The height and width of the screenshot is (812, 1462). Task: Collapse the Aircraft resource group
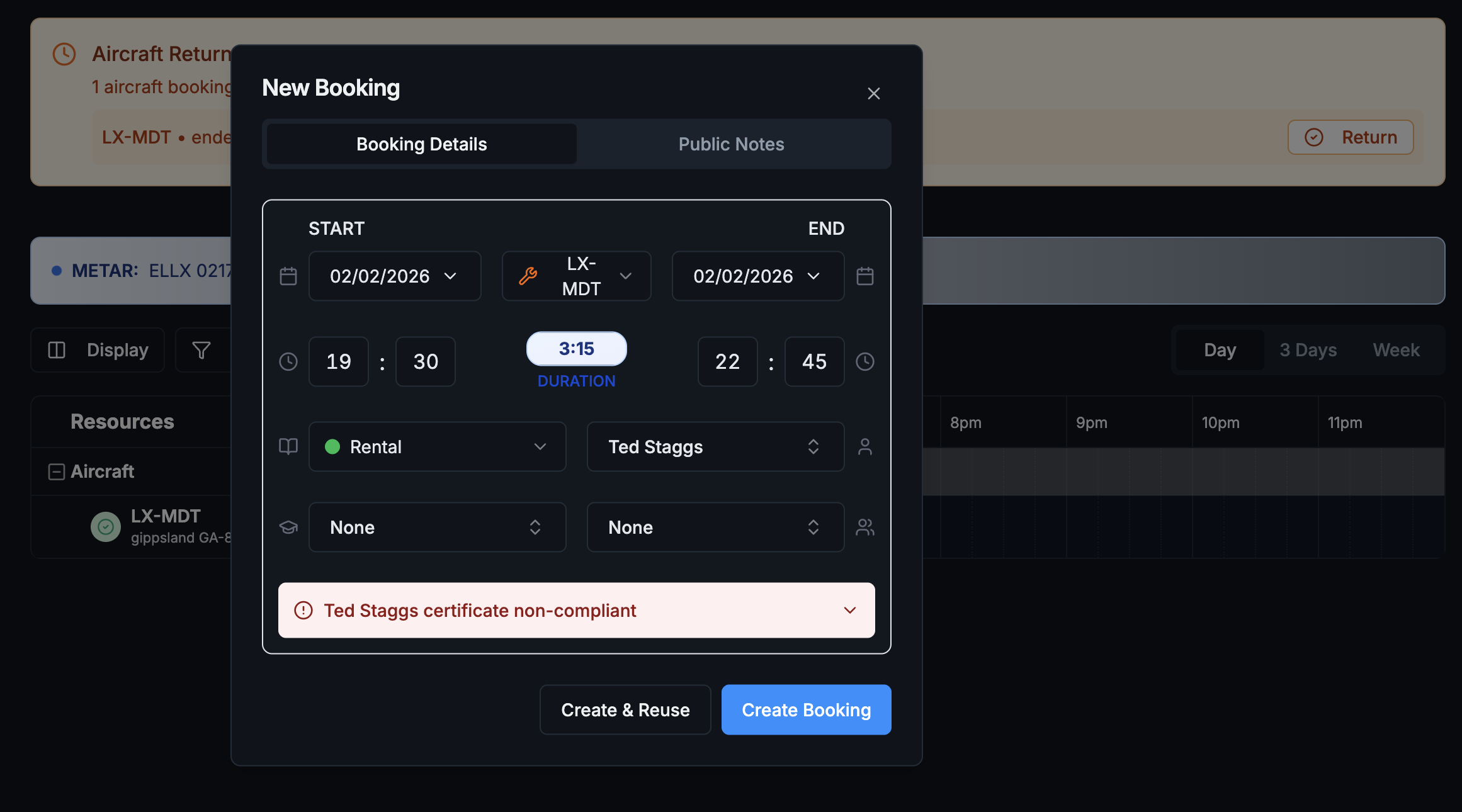coord(57,471)
